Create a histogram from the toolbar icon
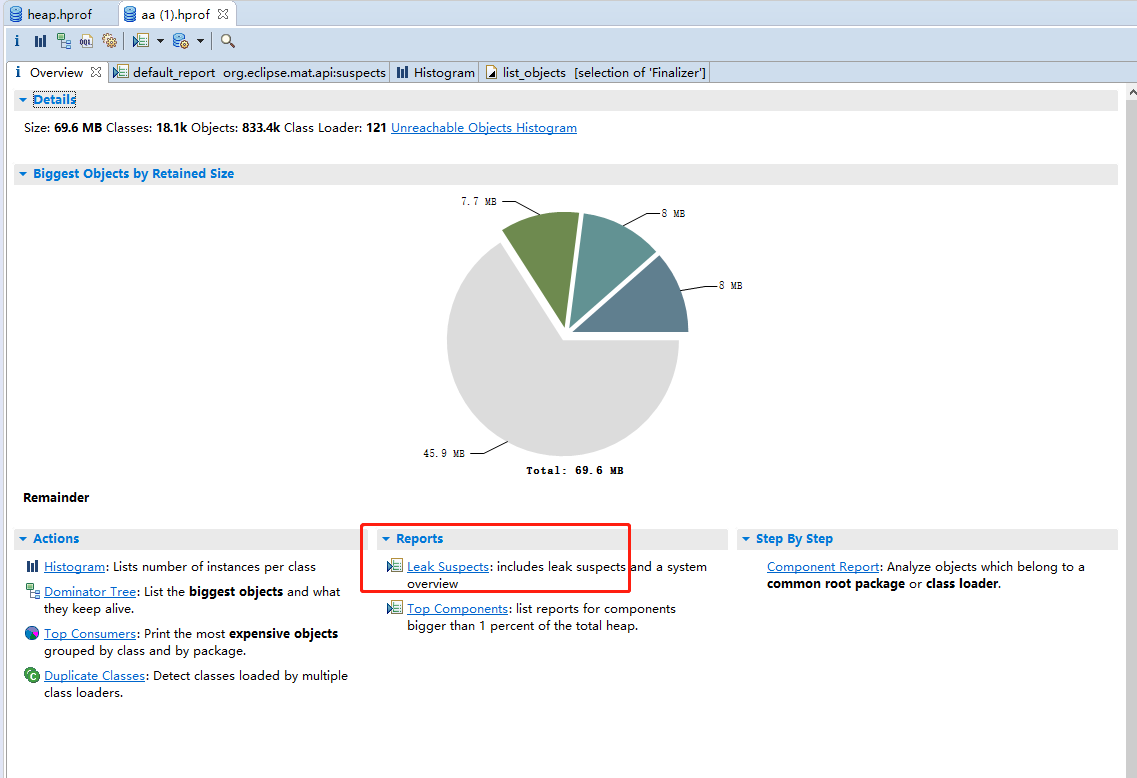Viewport: 1137px width, 778px height. pyautogui.click(x=40, y=41)
